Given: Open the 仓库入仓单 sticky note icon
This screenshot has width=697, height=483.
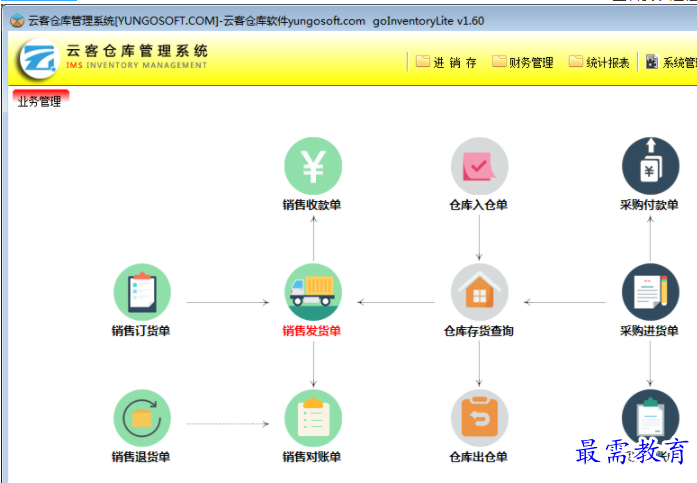Looking at the screenshot, I should pos(480,166).
